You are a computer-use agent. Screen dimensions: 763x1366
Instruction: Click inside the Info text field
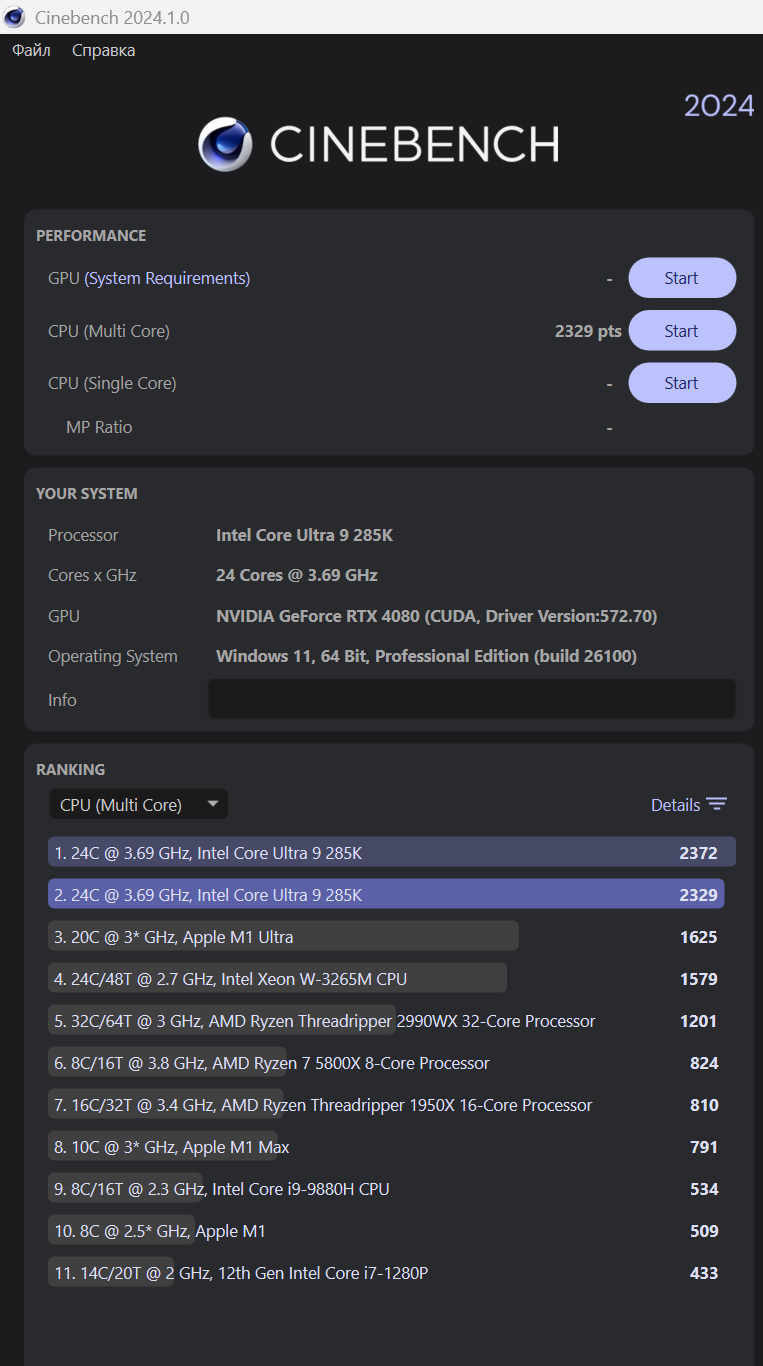[x=471, y=699]
